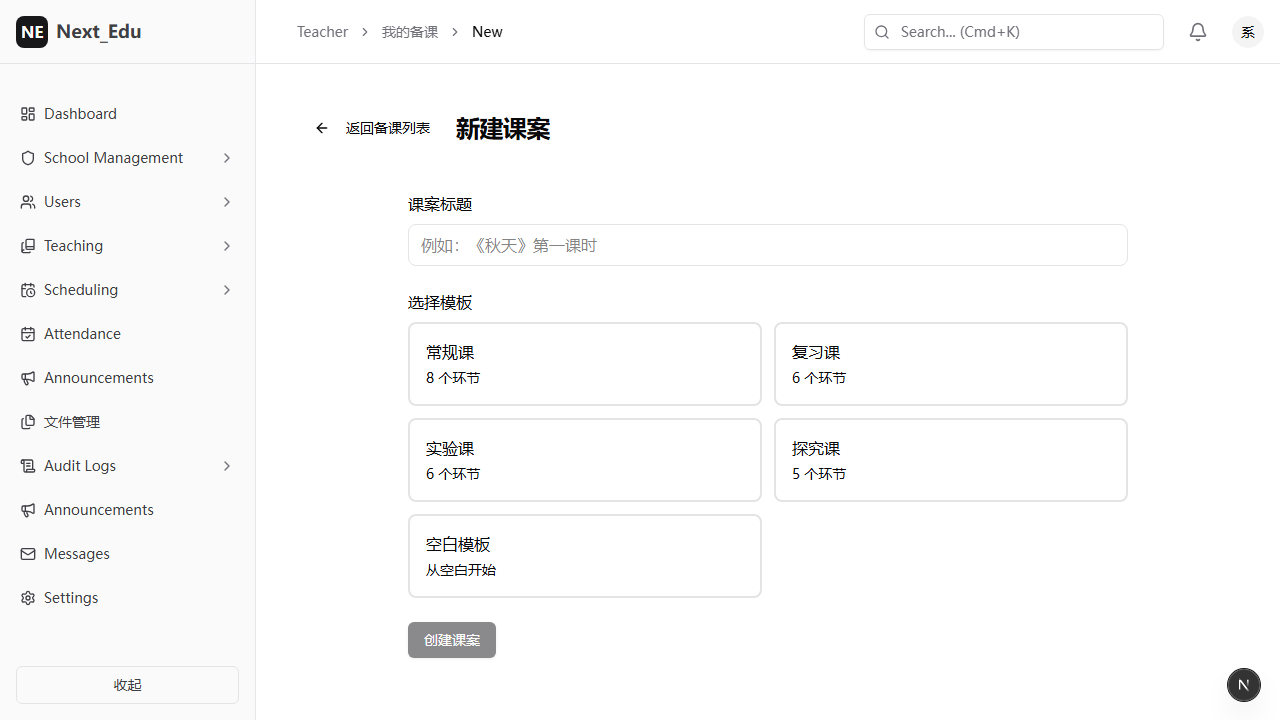Expand School Management chevron

(x=227, y=158)
